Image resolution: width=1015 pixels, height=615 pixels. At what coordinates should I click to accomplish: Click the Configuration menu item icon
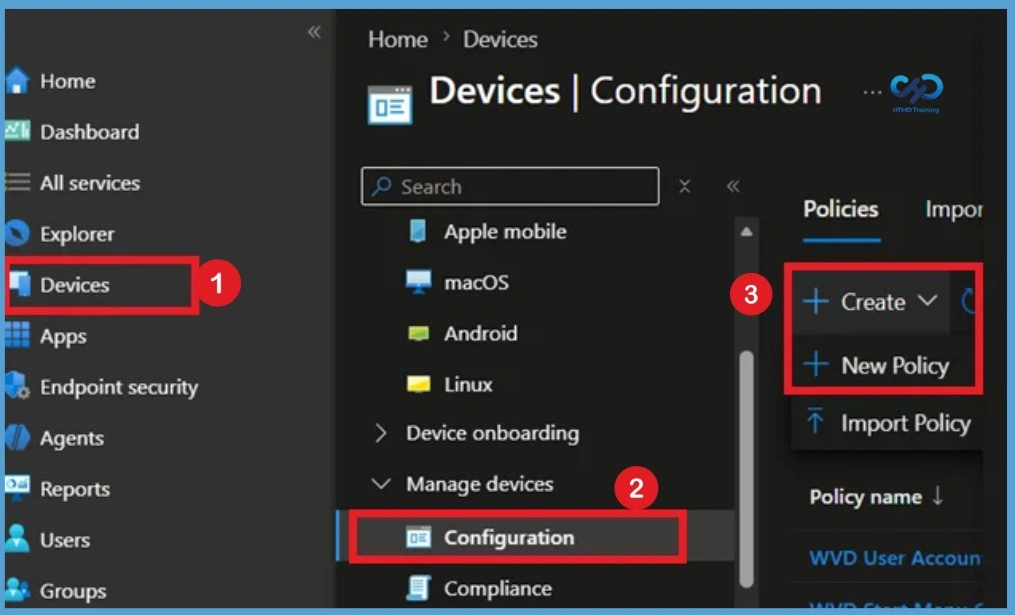(418, 537)
